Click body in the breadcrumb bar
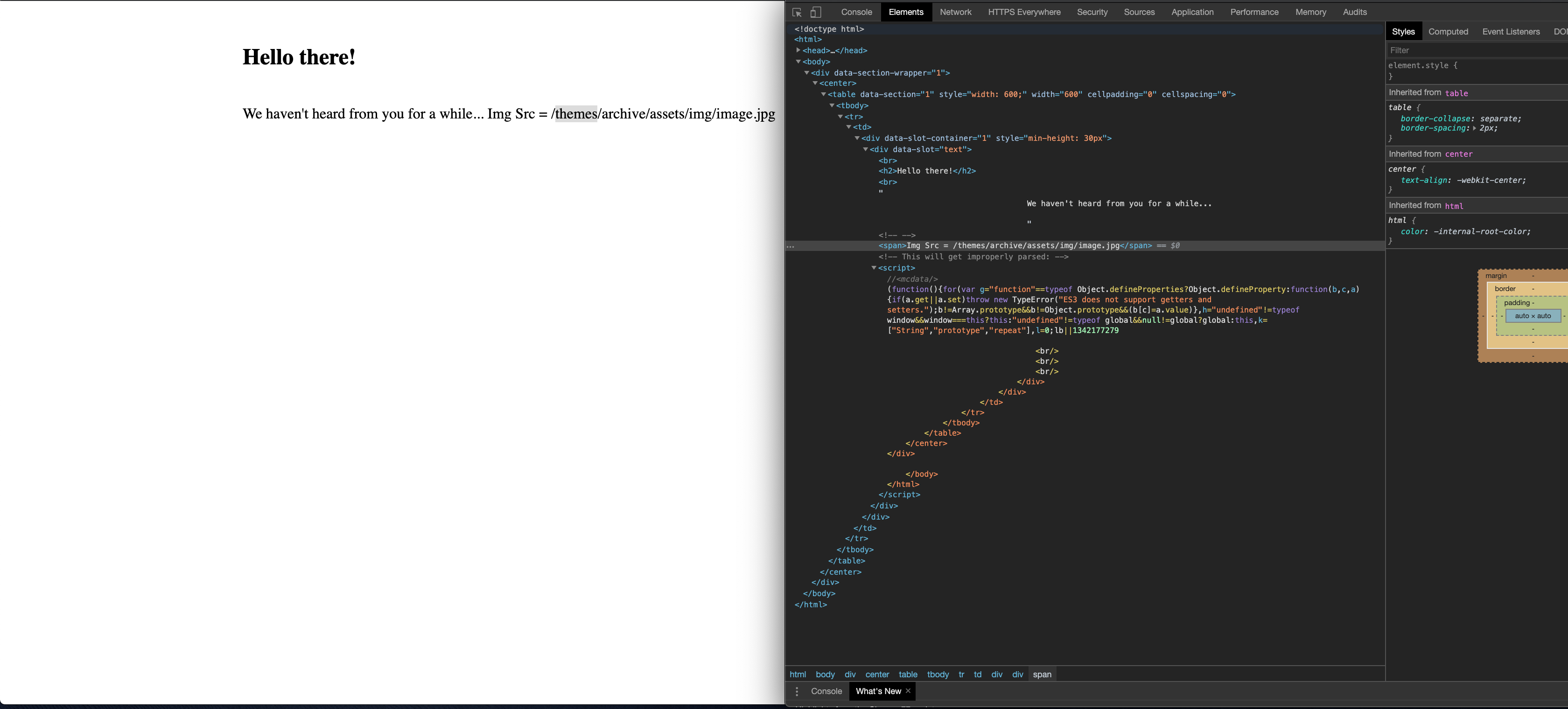 [x=825, y=674]
